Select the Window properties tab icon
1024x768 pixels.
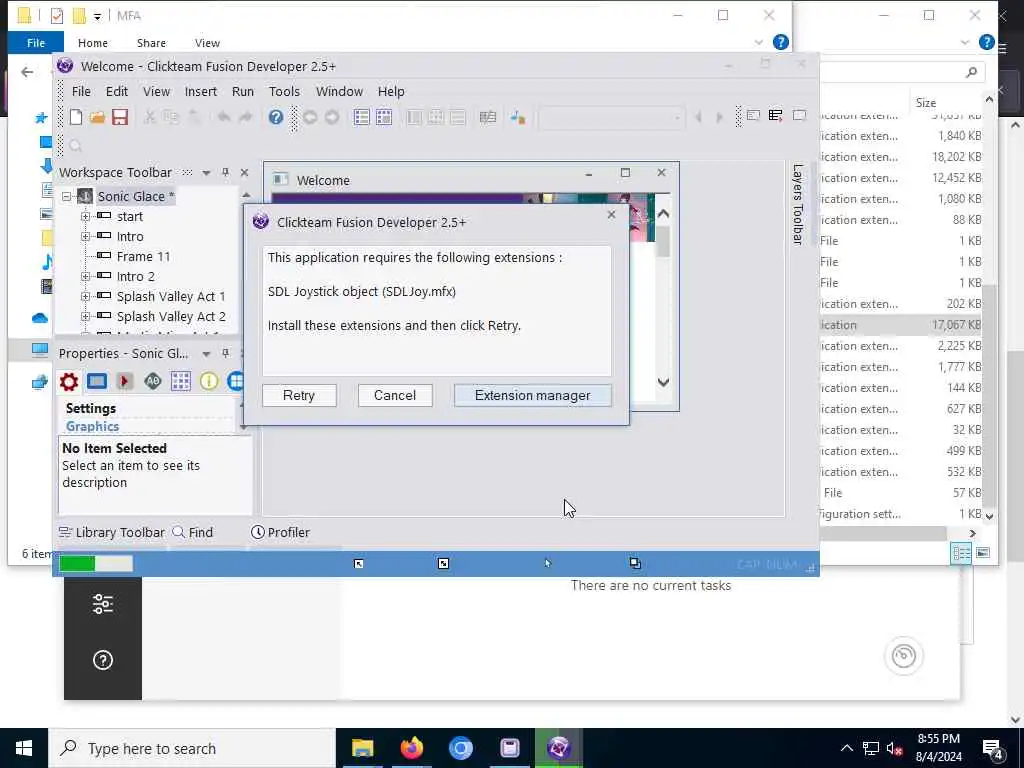coord(97,381)
